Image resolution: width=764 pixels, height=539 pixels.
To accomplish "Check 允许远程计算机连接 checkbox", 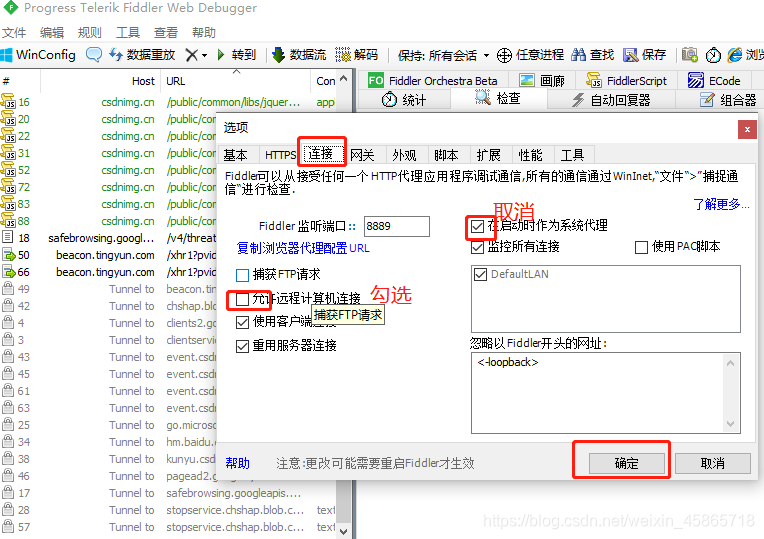I will pos(243,299).
